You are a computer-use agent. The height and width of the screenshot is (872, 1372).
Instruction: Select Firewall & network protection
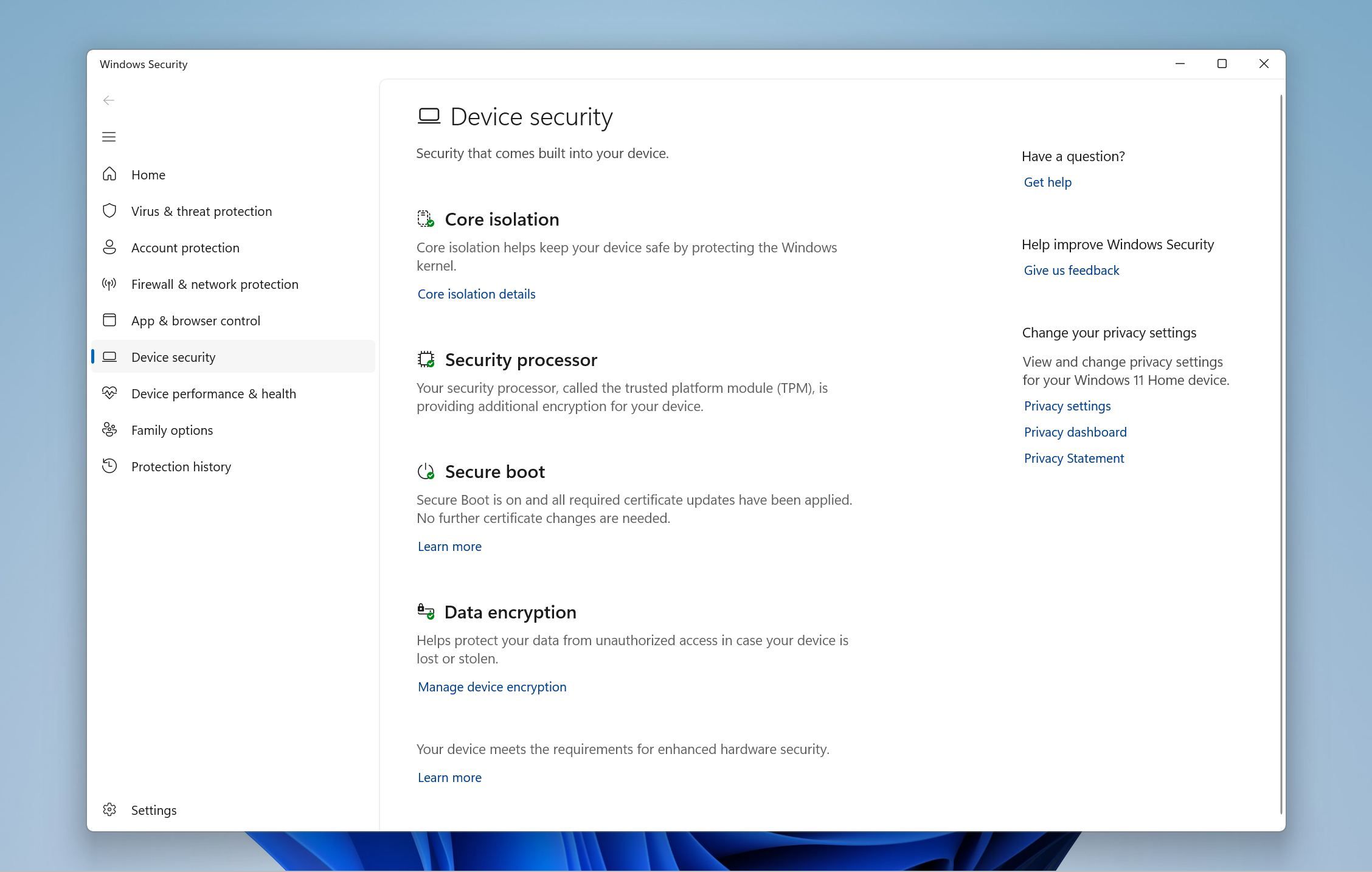click(233, 284)
